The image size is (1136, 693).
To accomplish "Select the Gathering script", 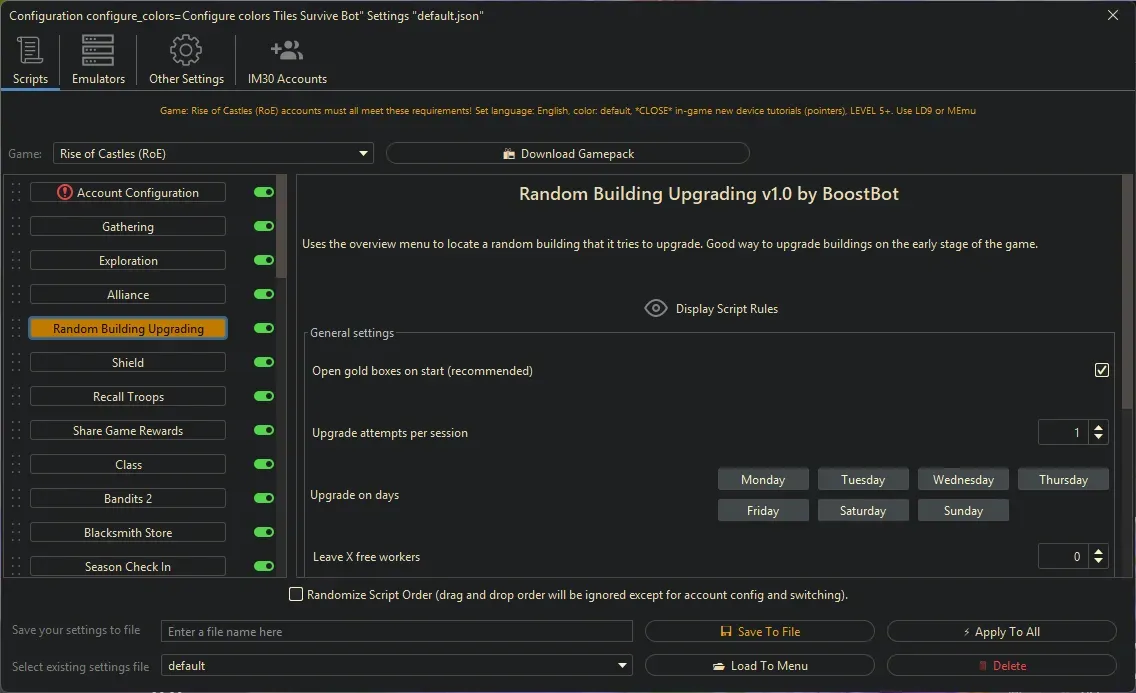I will pos(128,226).
